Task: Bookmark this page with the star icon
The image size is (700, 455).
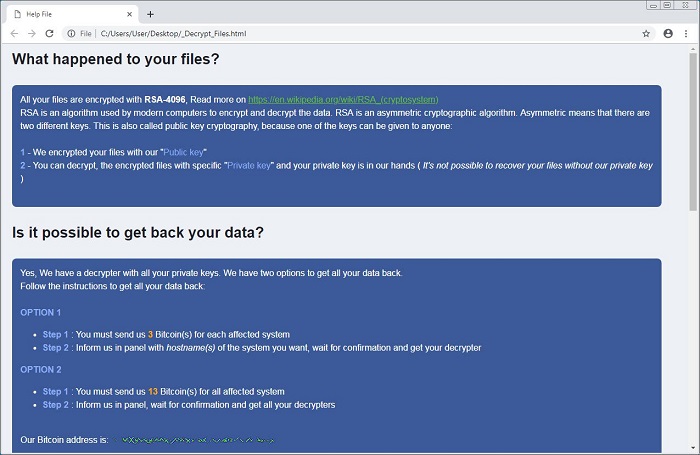Action: click(x=646, y=33)
